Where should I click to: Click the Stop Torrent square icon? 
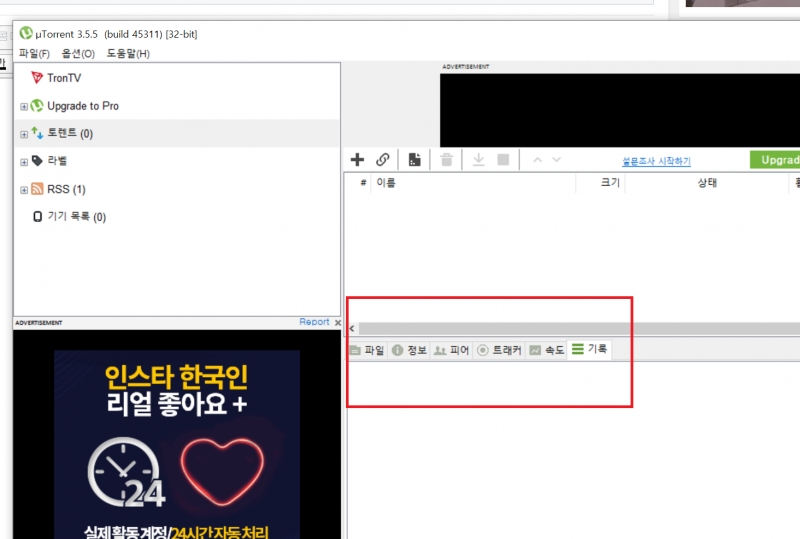(503, 160)
